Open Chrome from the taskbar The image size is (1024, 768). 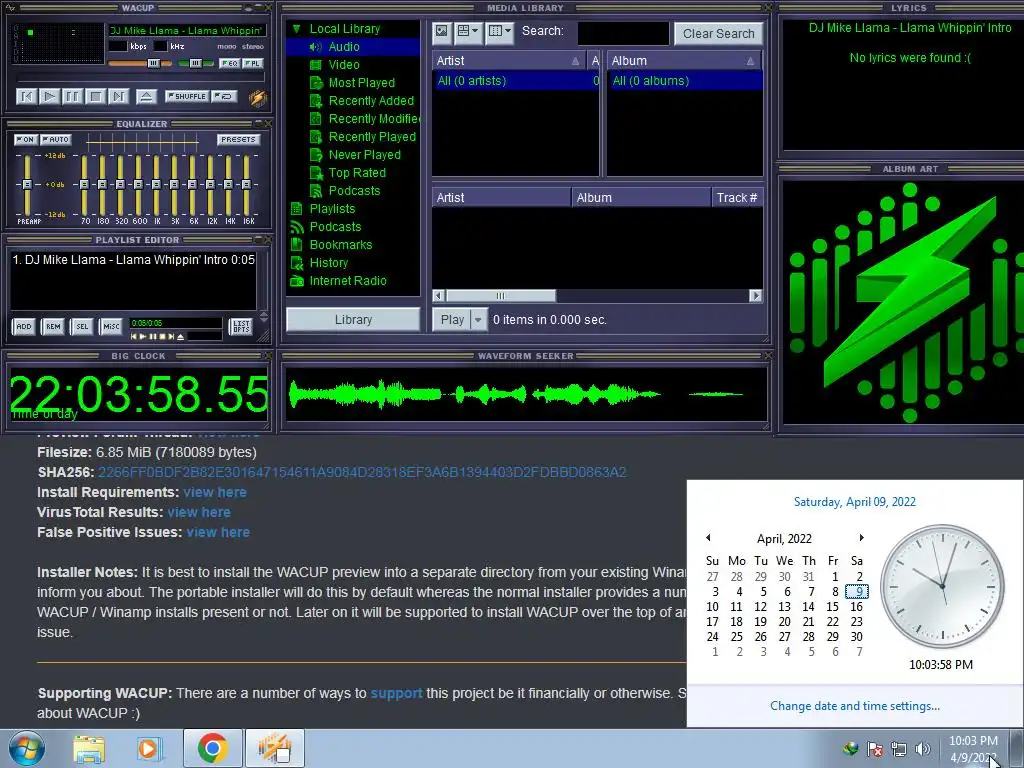[x=212, y=748]
